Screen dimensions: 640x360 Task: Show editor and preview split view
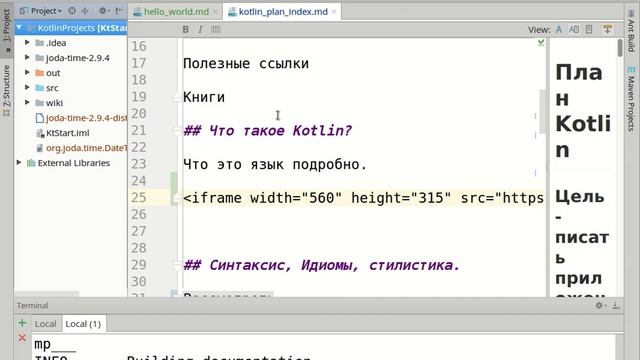(573, 29)
